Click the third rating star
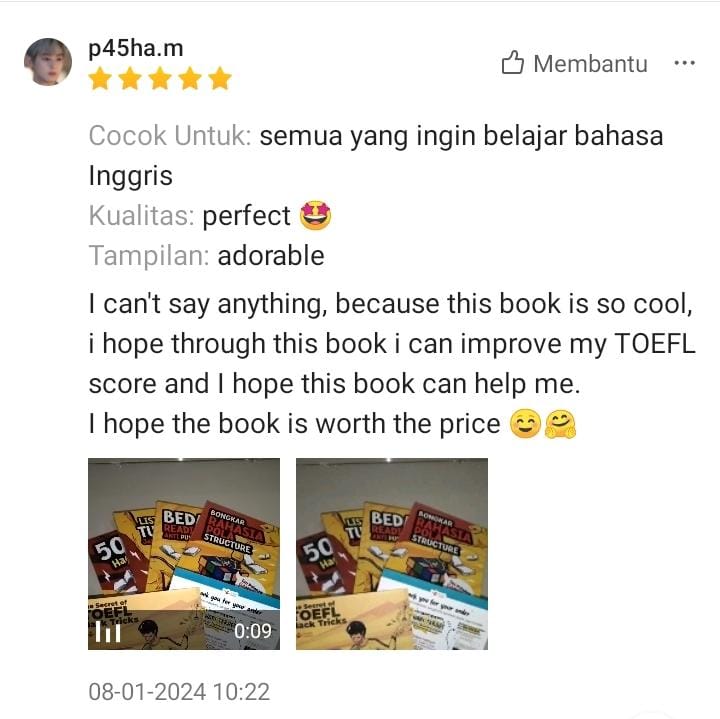 pyautogui.click(x=160, y=79)
